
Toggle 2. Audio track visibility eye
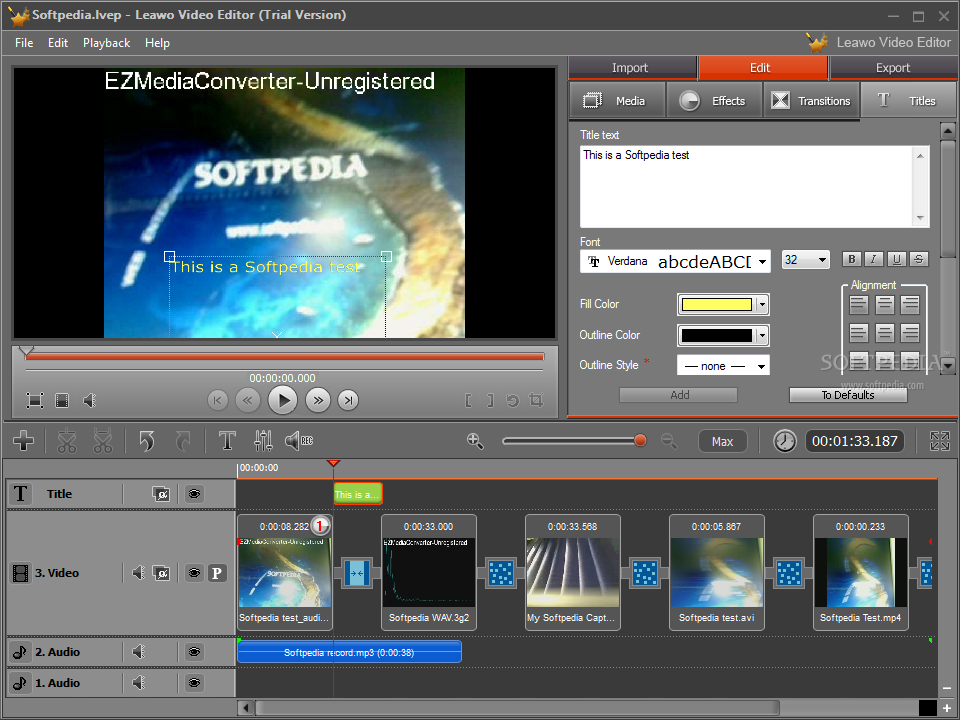(x=194, y=651)
